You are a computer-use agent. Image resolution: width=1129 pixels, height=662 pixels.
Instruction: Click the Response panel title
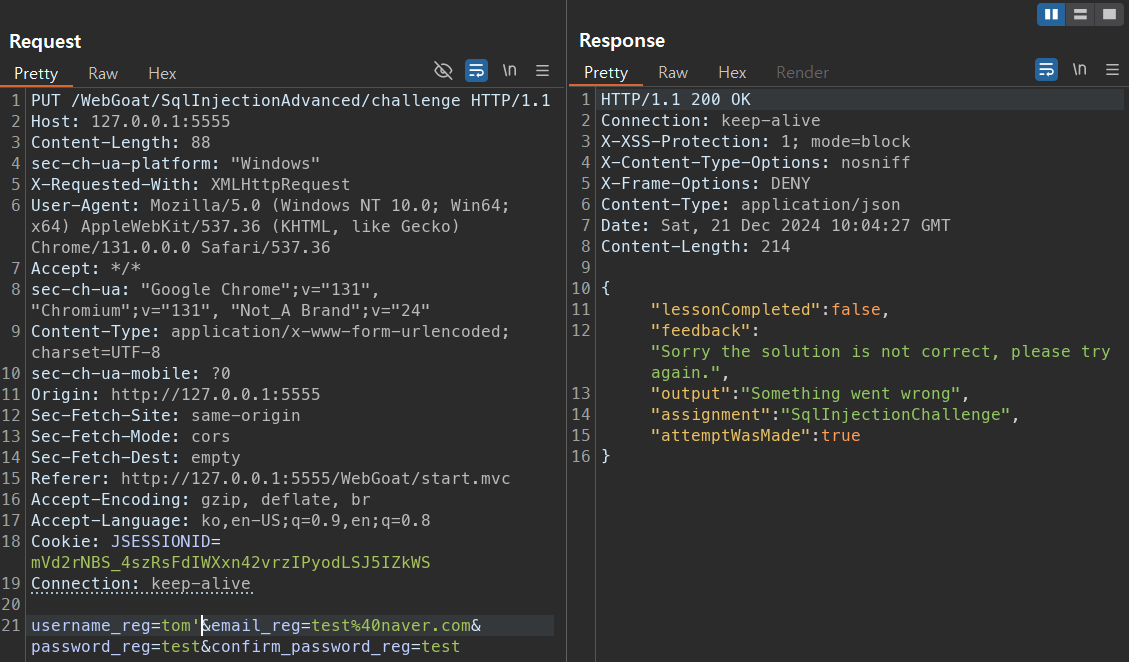point(622,41)
